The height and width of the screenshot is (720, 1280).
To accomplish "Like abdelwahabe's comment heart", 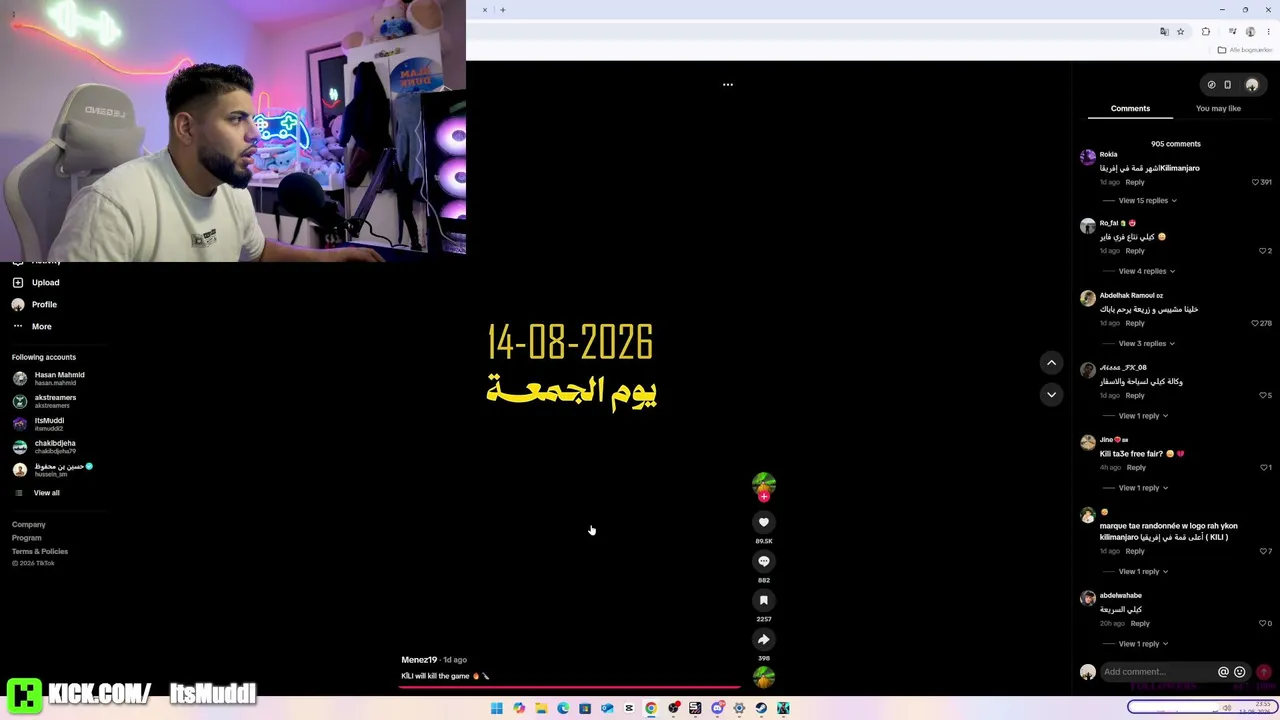I will pyautogui.click(x=1263, y=623).
